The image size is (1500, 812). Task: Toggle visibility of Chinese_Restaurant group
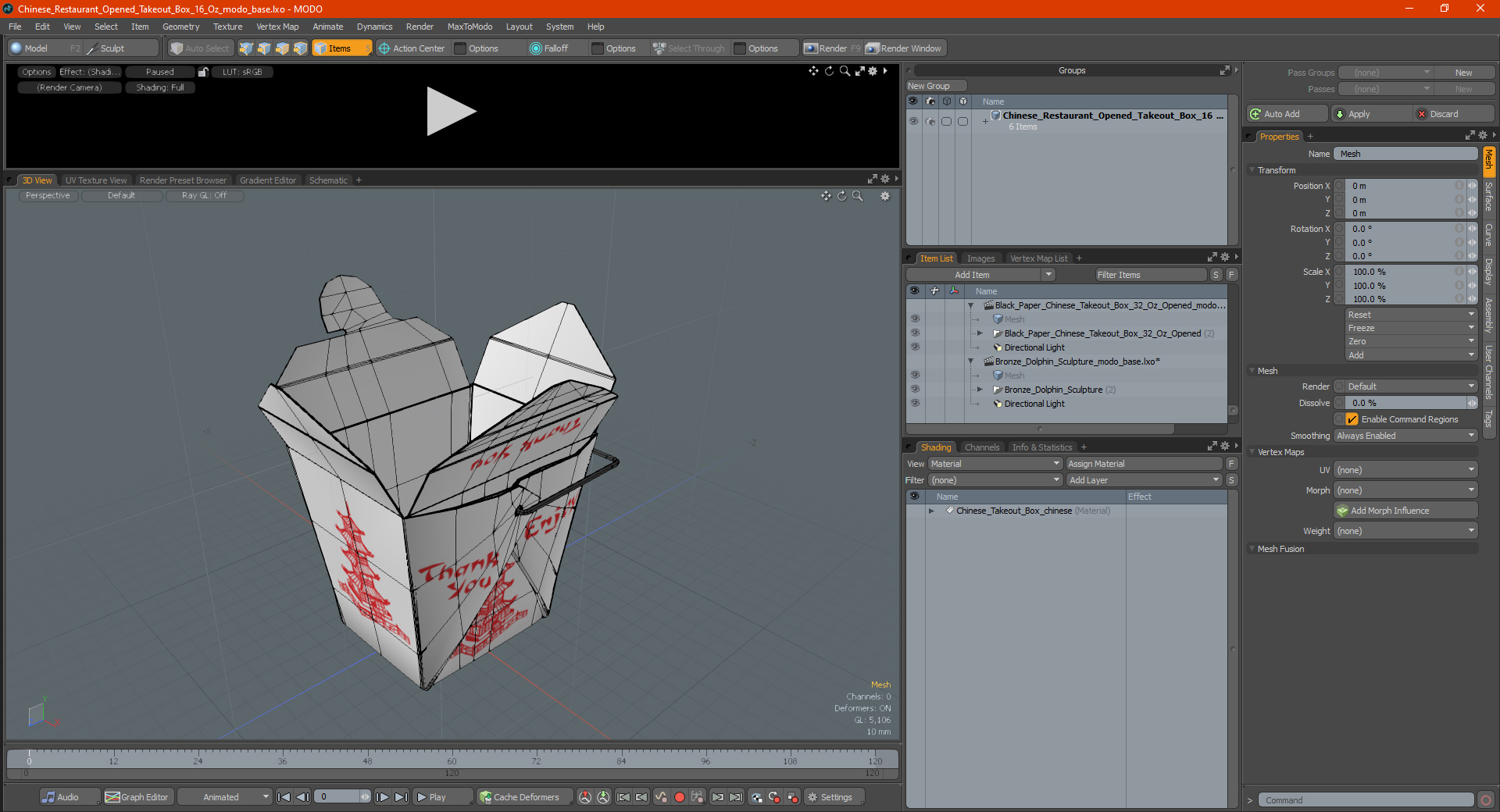tap(913, 121)
